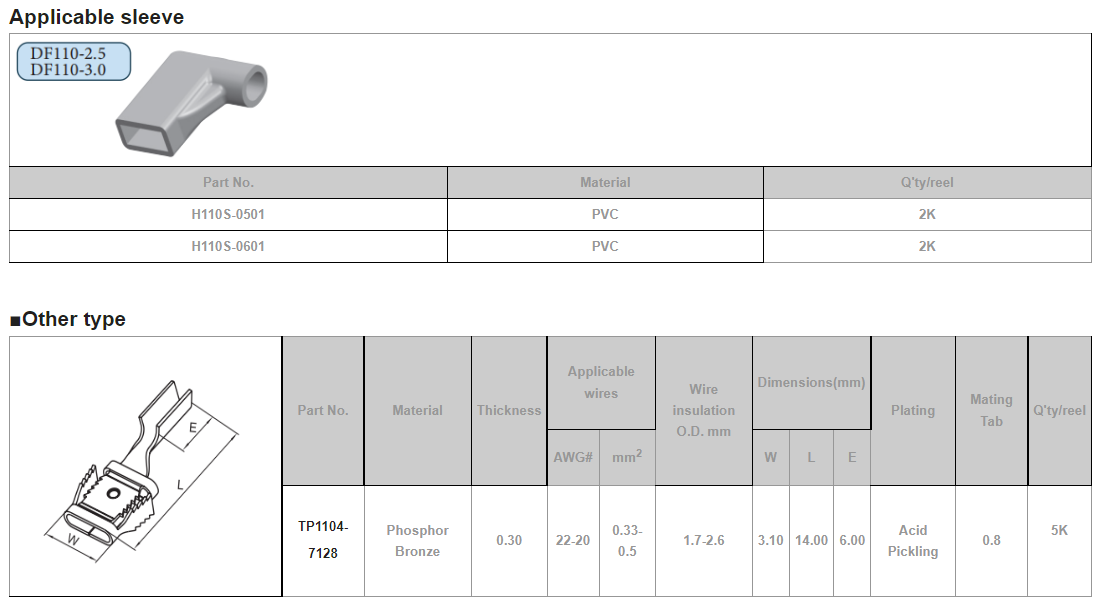Click the TP1104-7128 part number cell

[323, 540]
